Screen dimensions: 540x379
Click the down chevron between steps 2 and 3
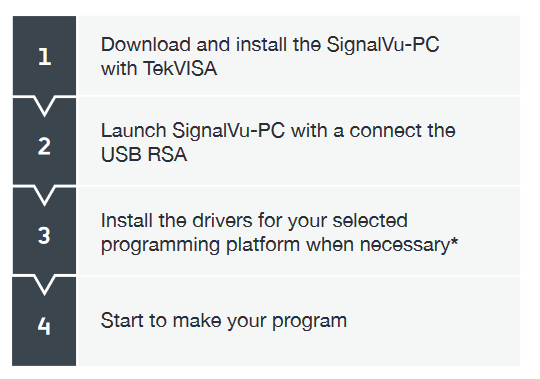(x=44, y=196)
